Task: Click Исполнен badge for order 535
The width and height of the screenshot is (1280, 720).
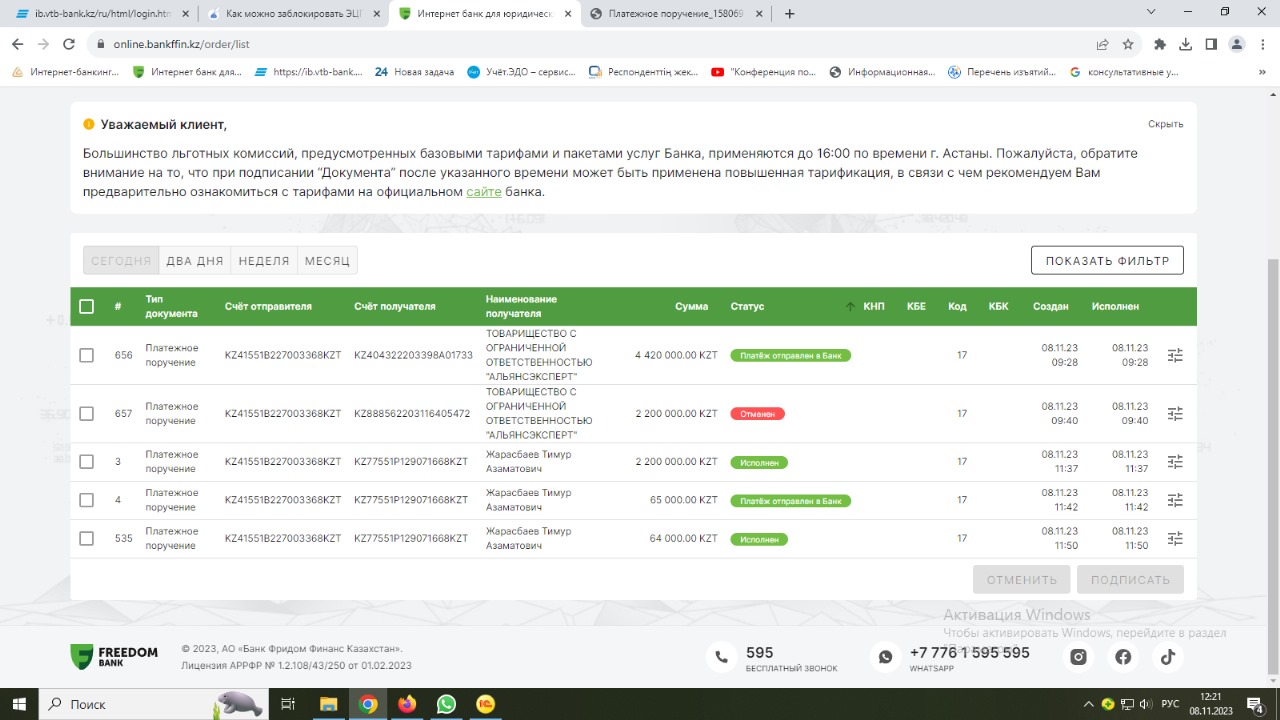Action: (x=759, y=539)
